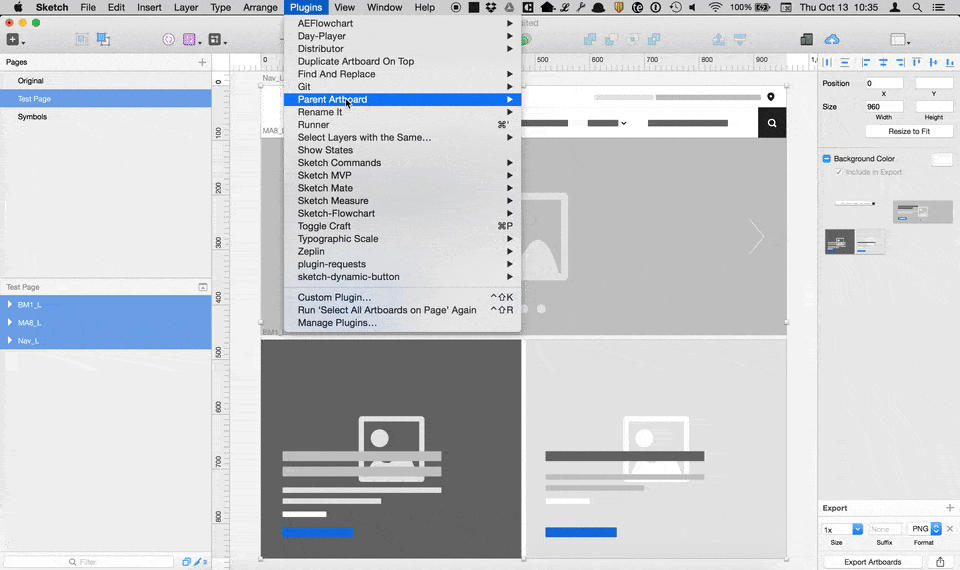Image resolution: width=960 pixels, height=570 pixels.
Task: Toggle Include in Export checkbox
Action: [839, 172]
